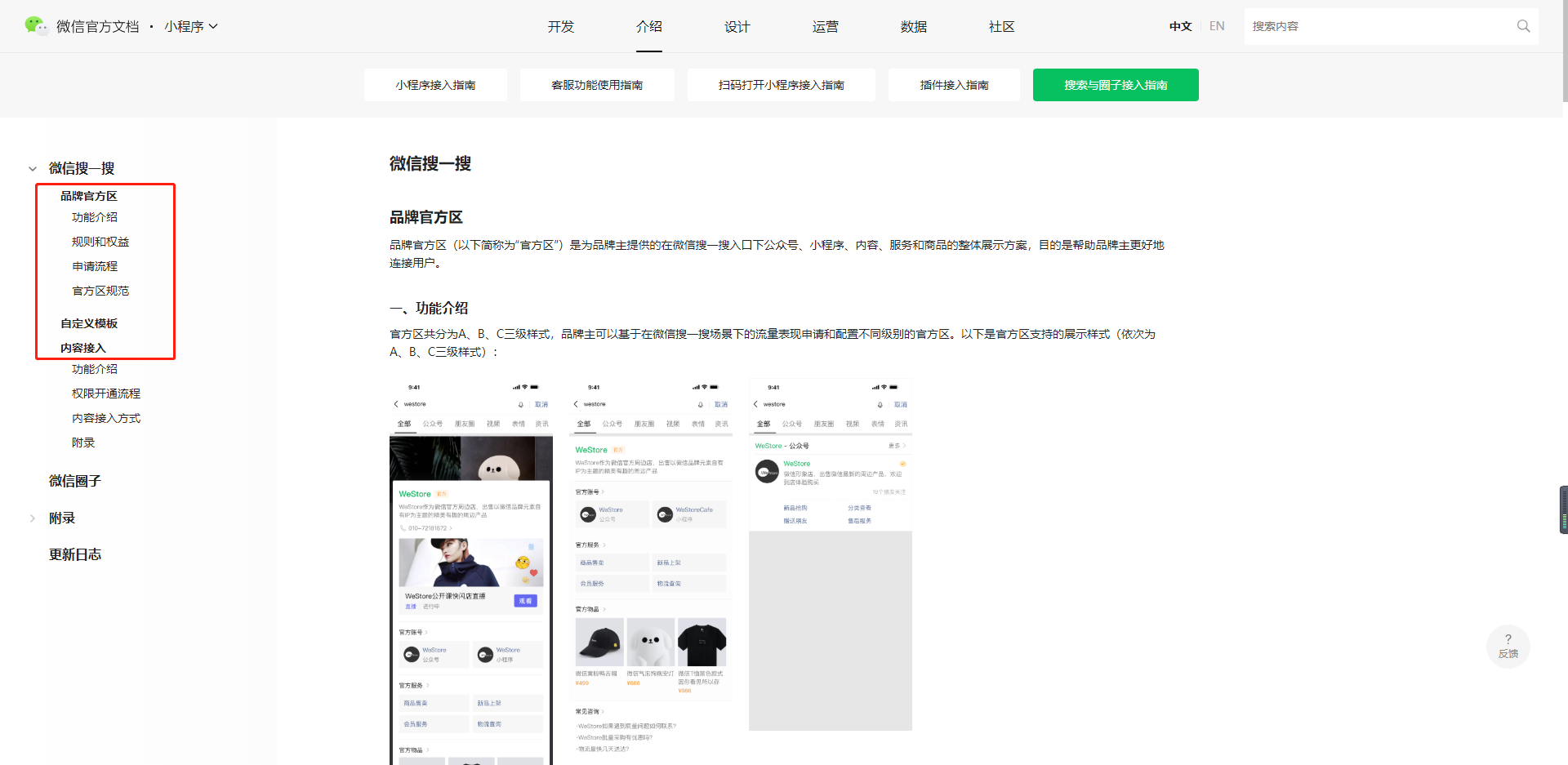Open 扫码打开小程序接入指南 guide
The width and height of the screenshot is (1568, 765).
pyautogui.click(x=782, y=85)
